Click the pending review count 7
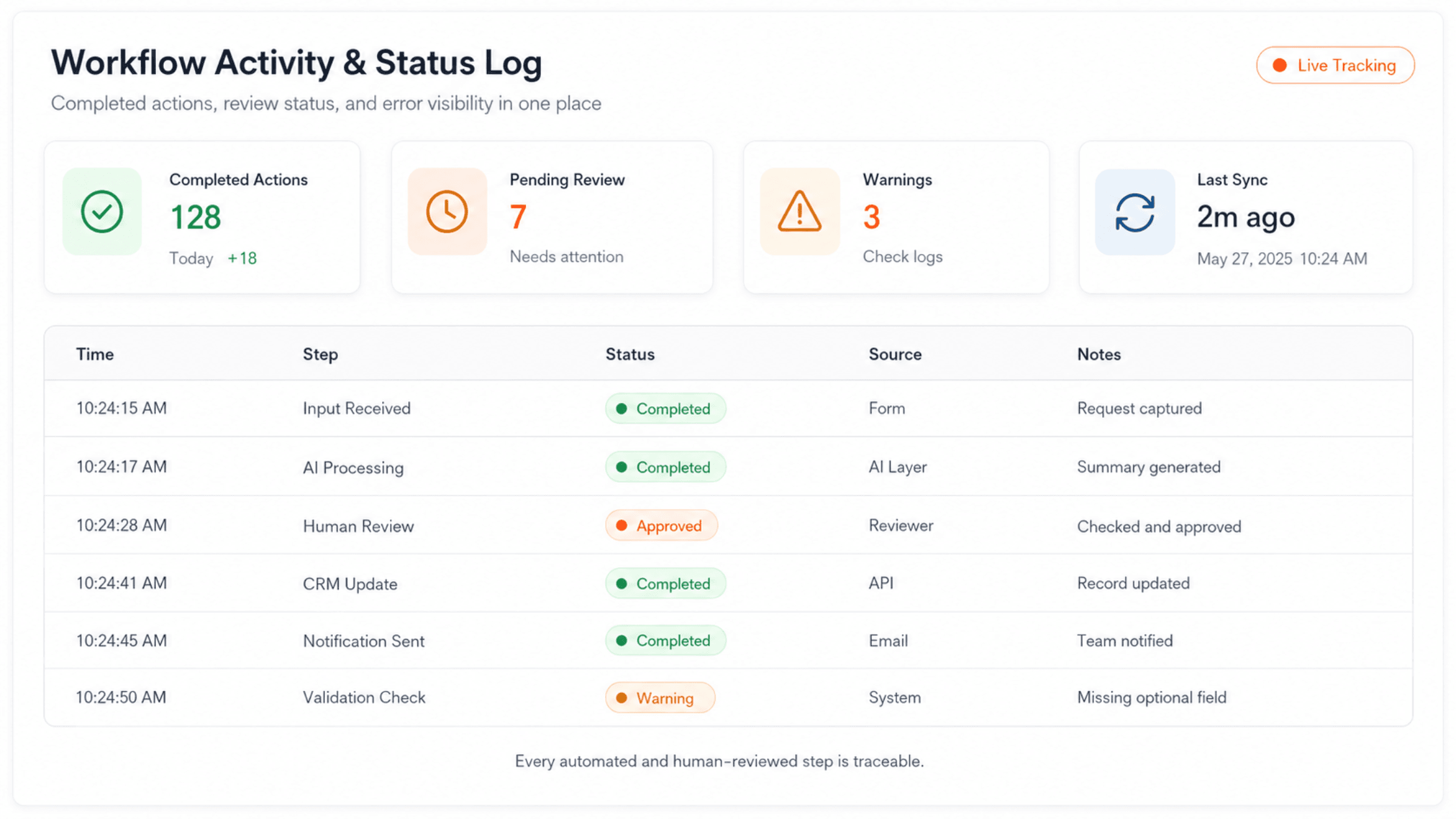 (518, 217)
